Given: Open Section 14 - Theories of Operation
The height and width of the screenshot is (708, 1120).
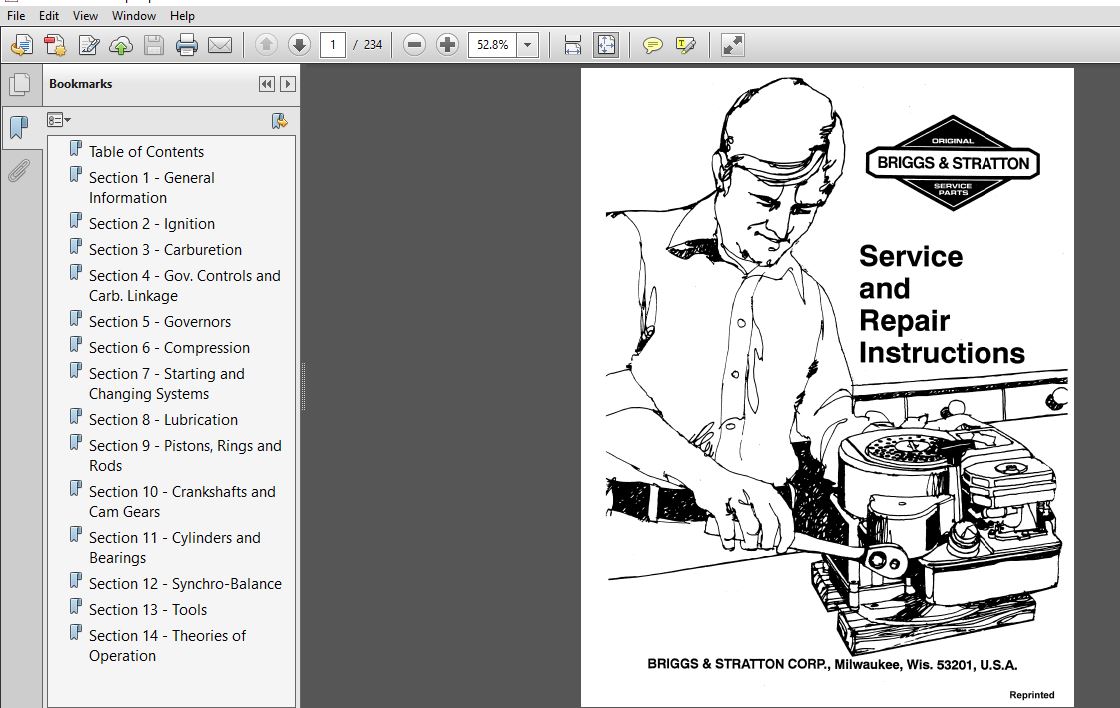Looking at the screenshot, I should 167,645.
